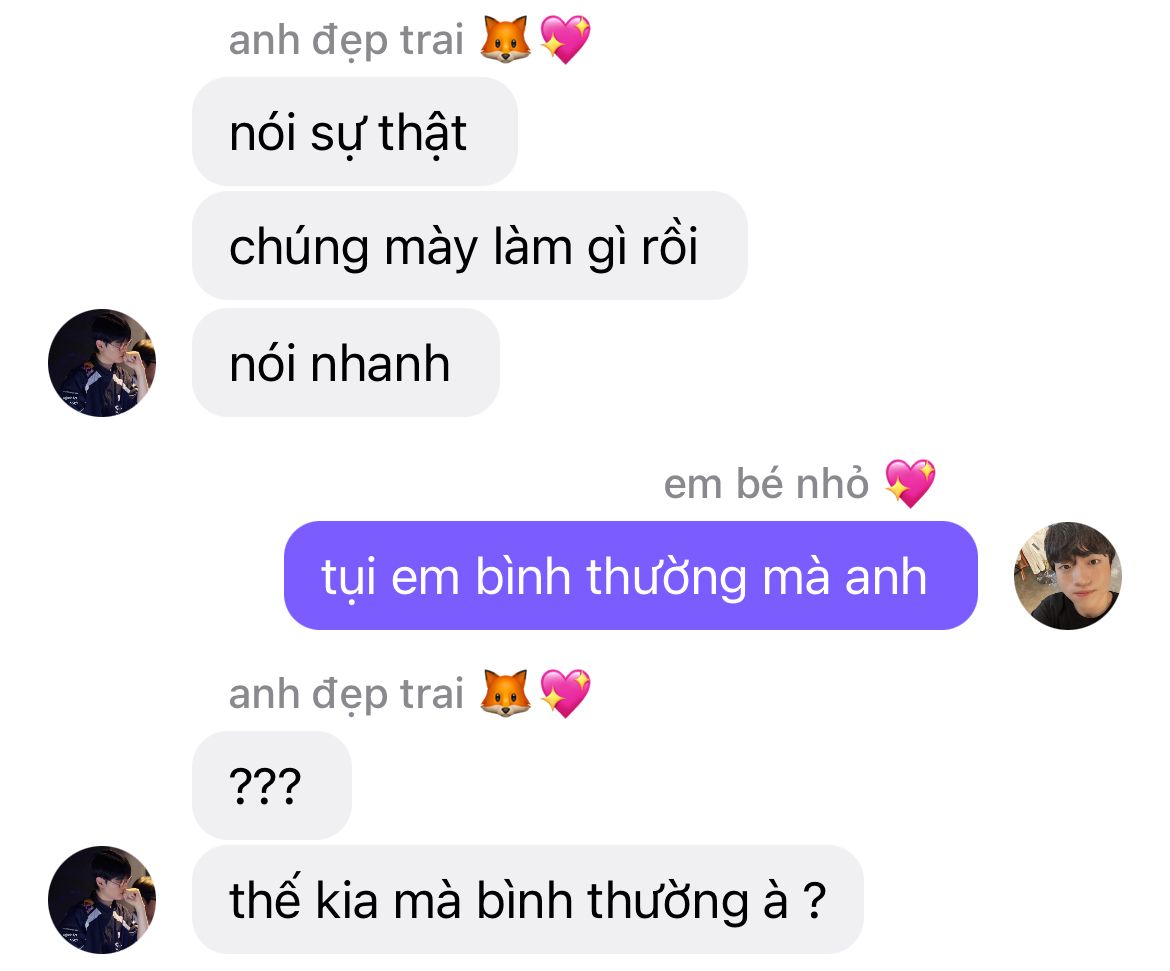Open the avatar next to the purple message

click(1068, 575)
